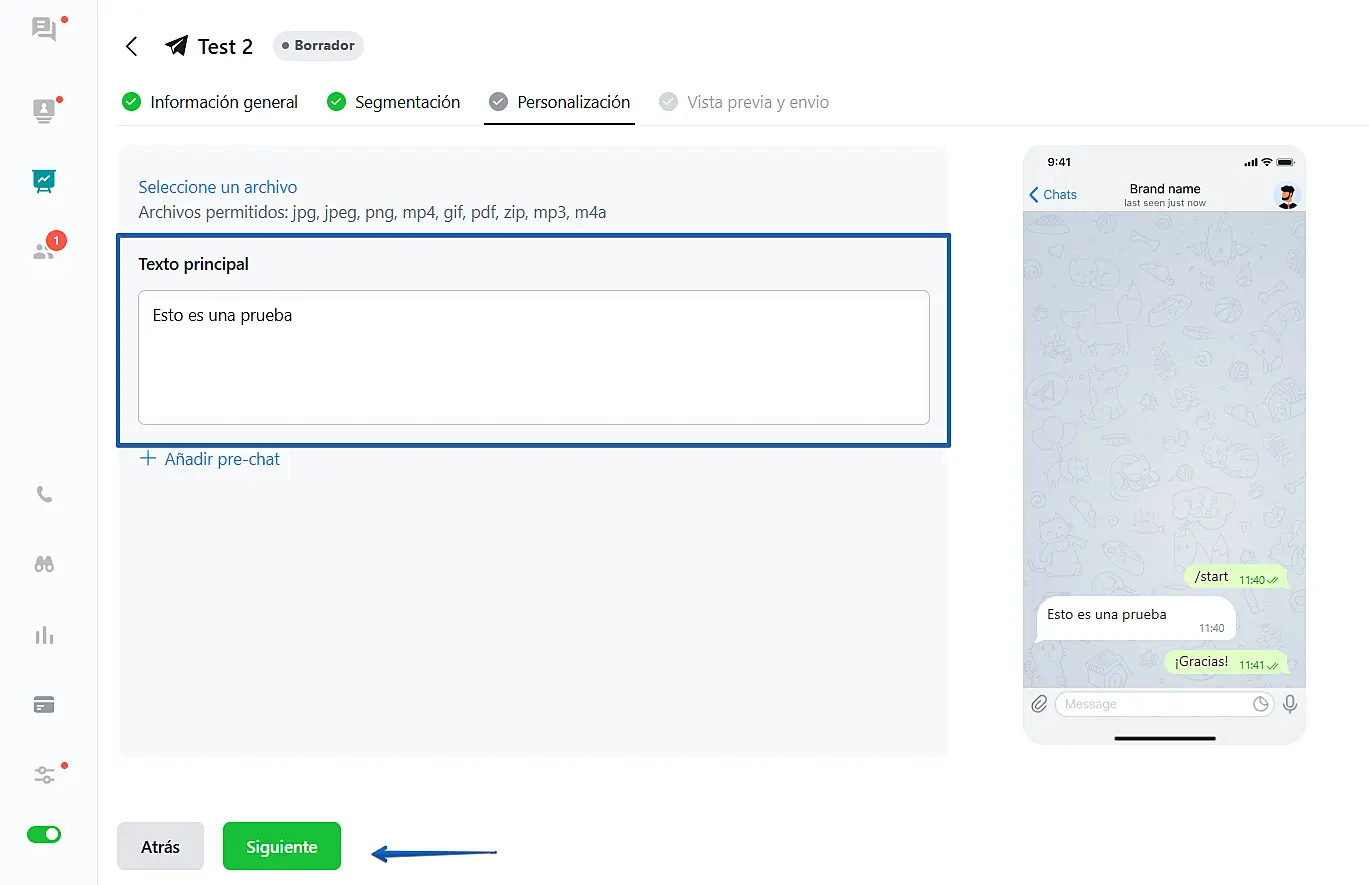
Task: Switch to Información general step
Action: pyautogui.click(x=210, y=102)
